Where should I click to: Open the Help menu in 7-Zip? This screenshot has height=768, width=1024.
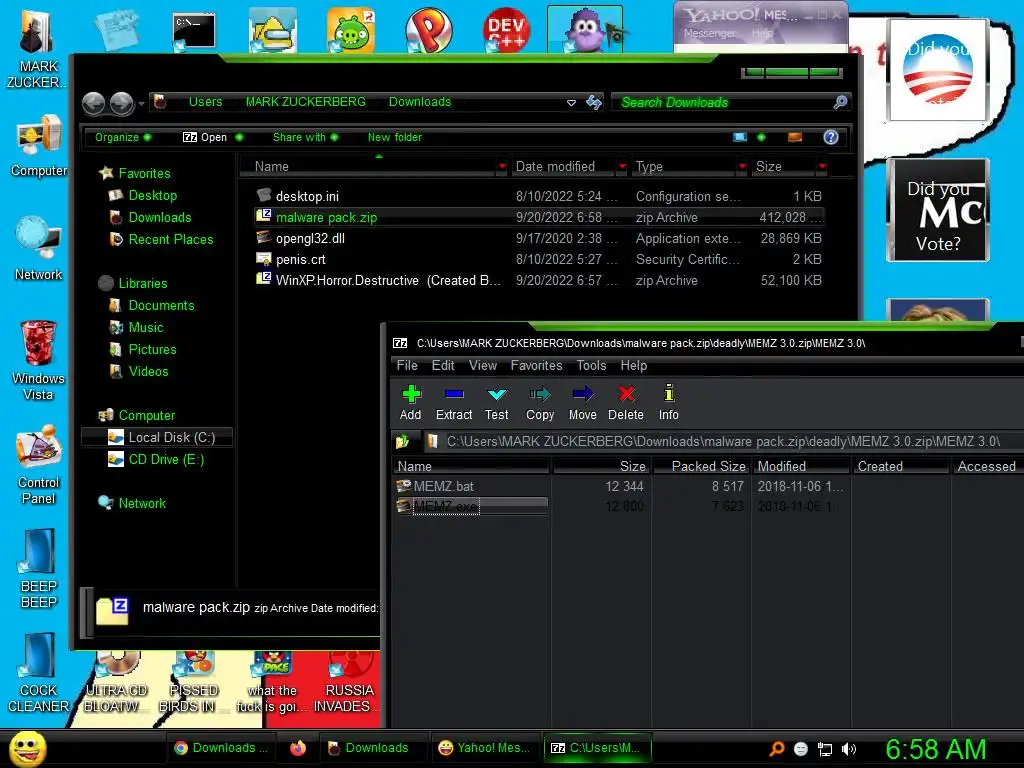point(633,366)
